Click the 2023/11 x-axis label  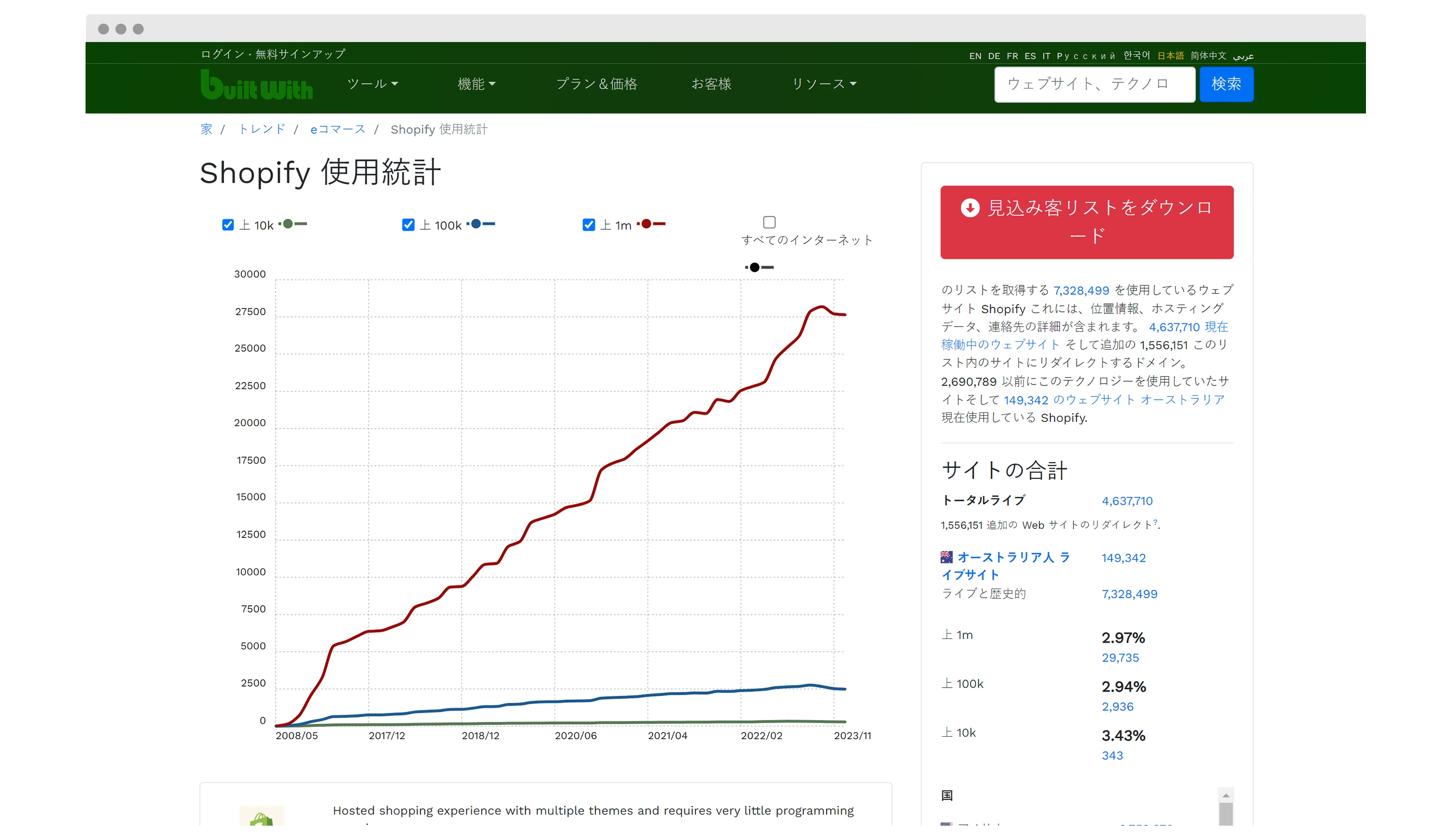852,736
